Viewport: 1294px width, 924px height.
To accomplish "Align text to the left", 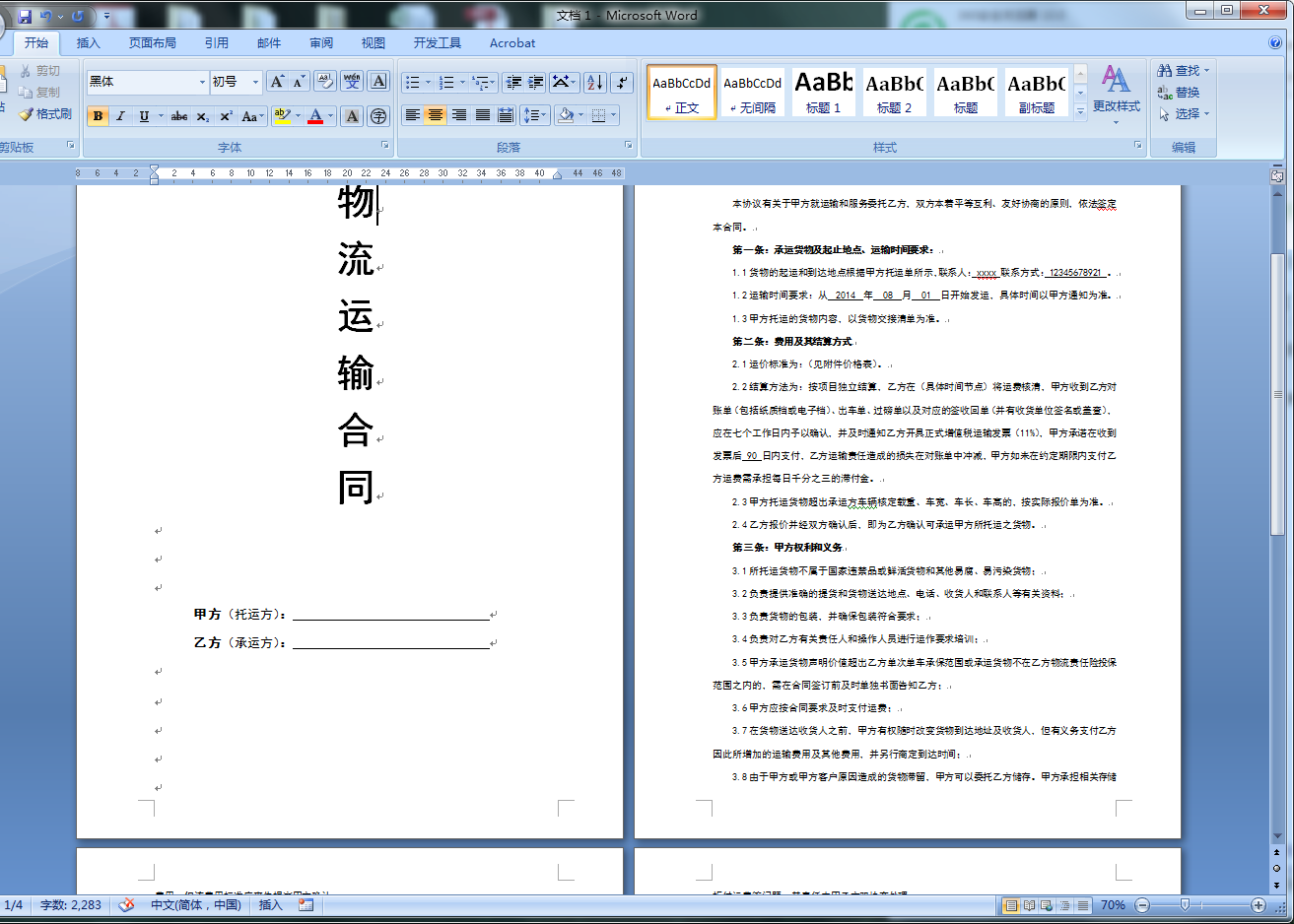I will (x=413, y=115).
